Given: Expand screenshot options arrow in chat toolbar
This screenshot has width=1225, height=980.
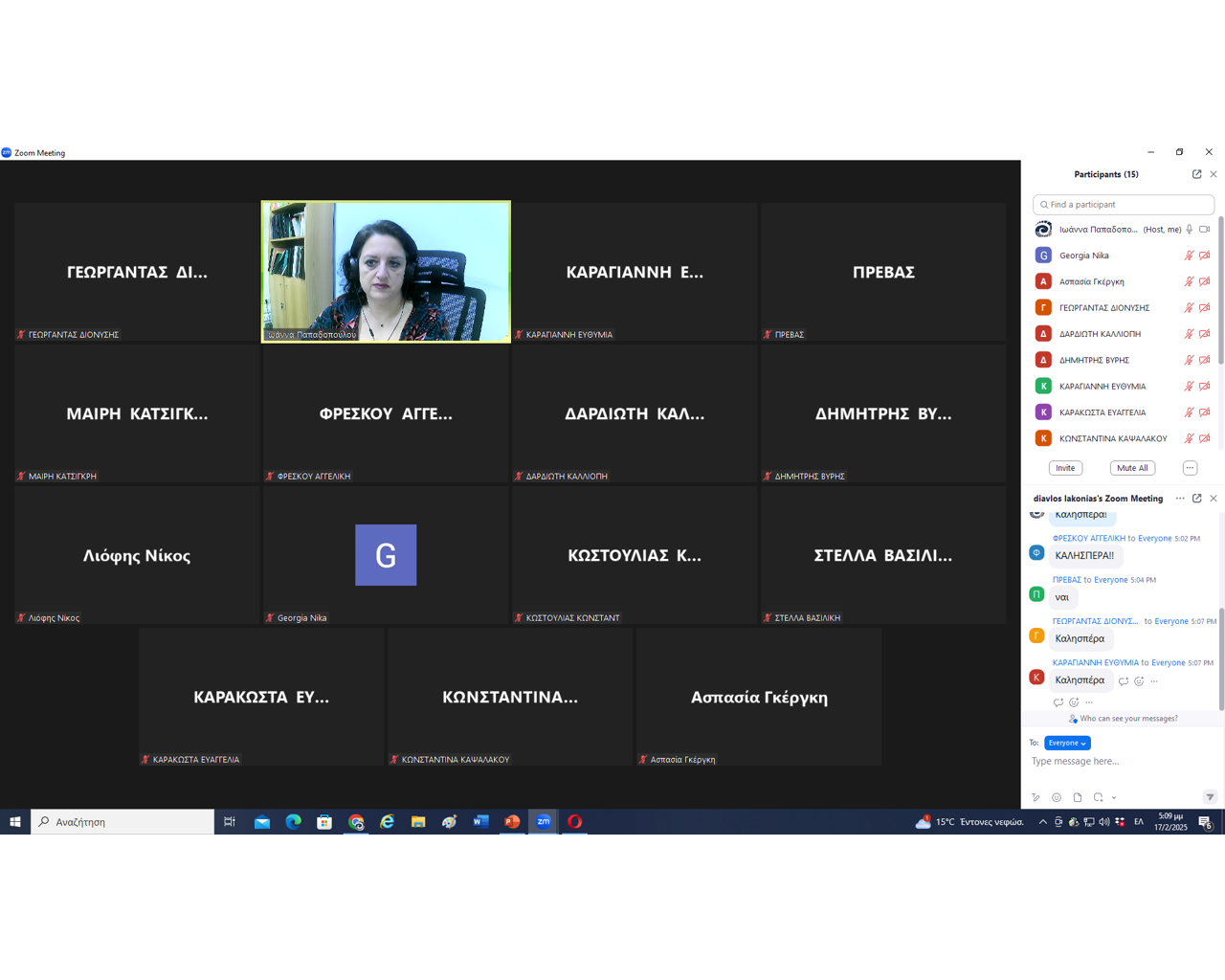Looking at the screenshot, I should [1114, 797].
